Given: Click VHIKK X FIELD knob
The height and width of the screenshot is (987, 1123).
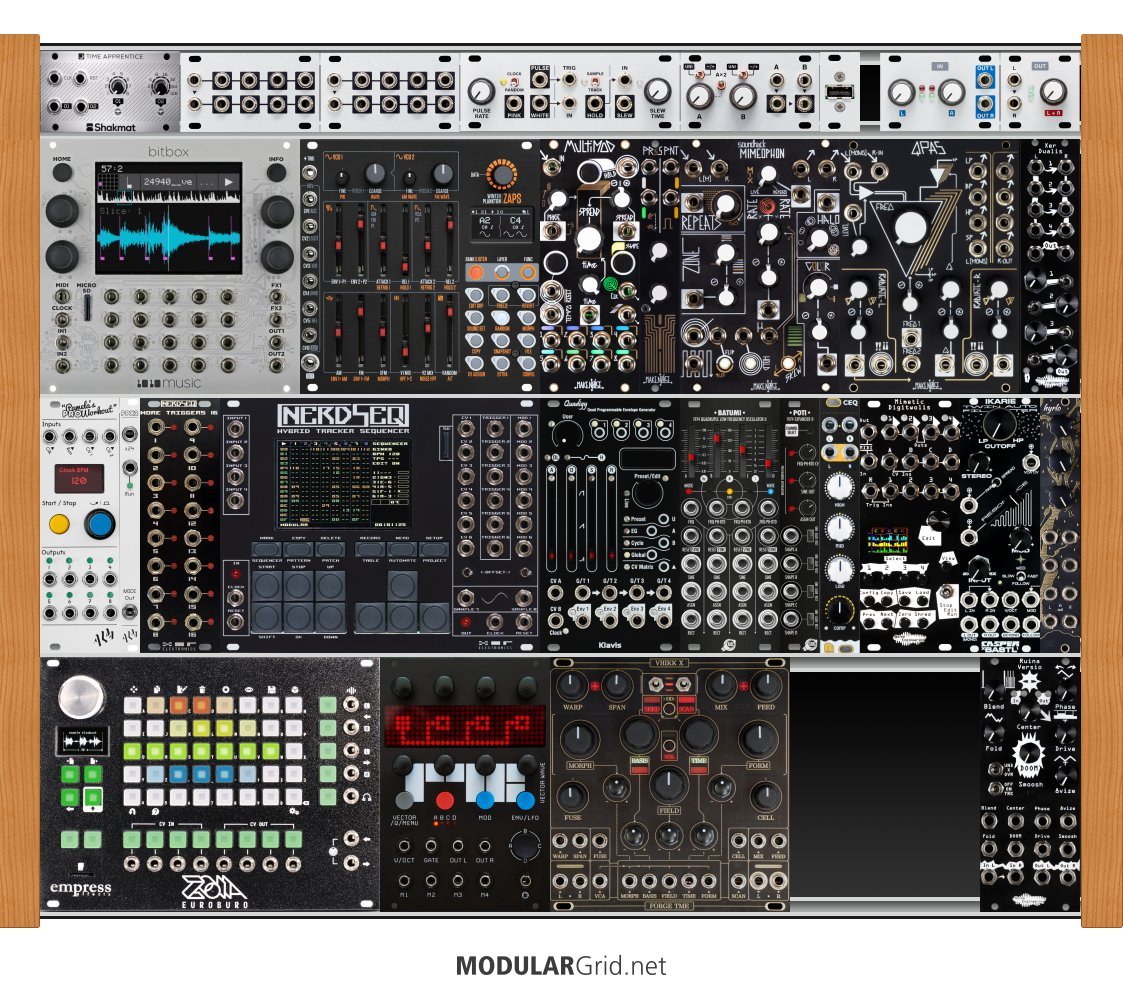Looking at the screenshot, I should [669, 784].
